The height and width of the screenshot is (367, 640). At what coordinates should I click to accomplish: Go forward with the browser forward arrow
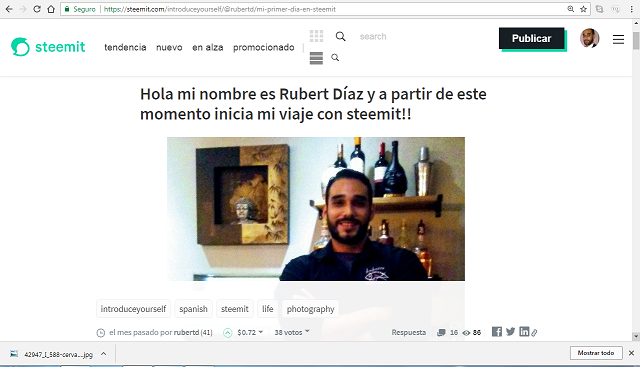[x=23, y=9]
